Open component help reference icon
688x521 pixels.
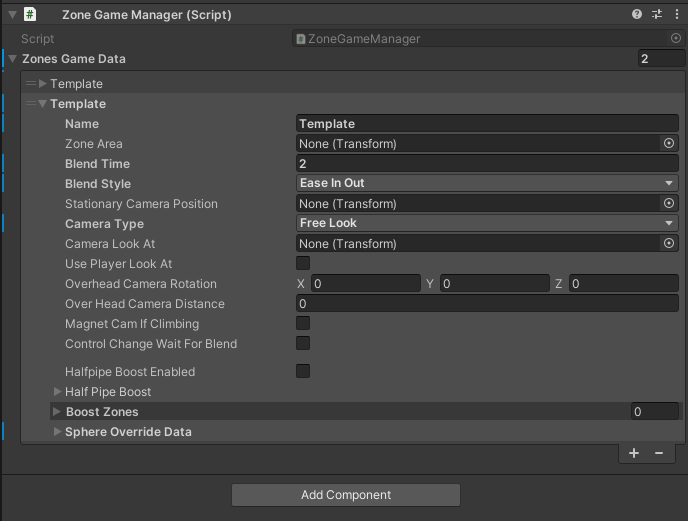click(x=637, y=14)
